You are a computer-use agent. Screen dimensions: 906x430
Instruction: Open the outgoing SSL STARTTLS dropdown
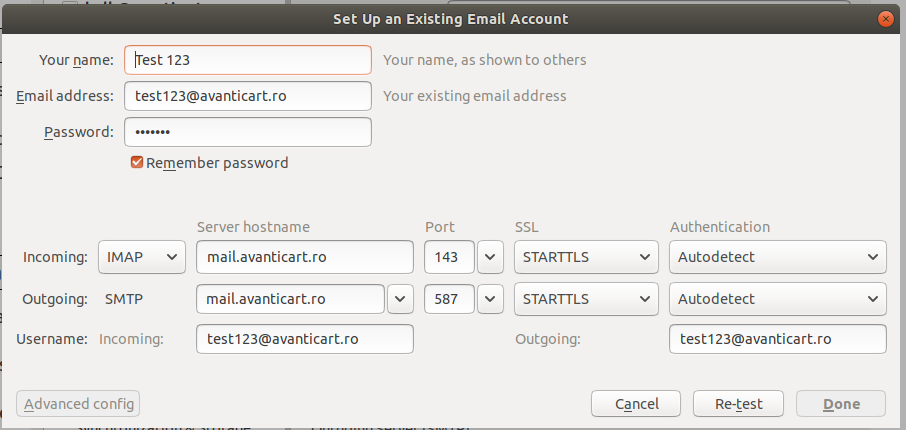(x=586, y=298)
